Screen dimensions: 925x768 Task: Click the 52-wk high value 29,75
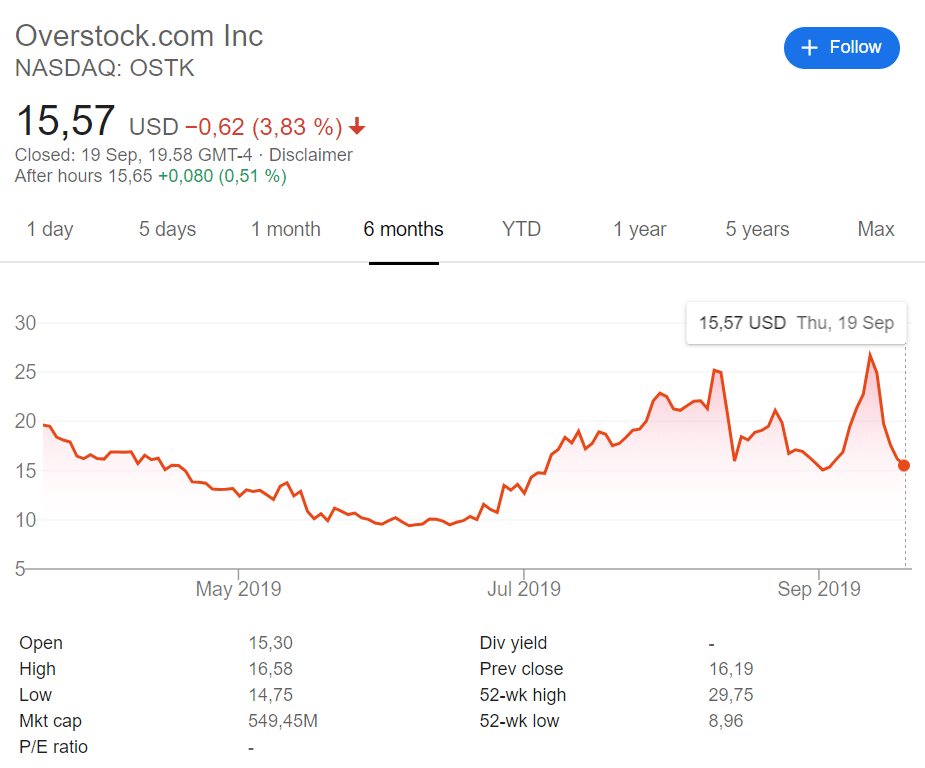pyautogui.click(x=731, y=695)
